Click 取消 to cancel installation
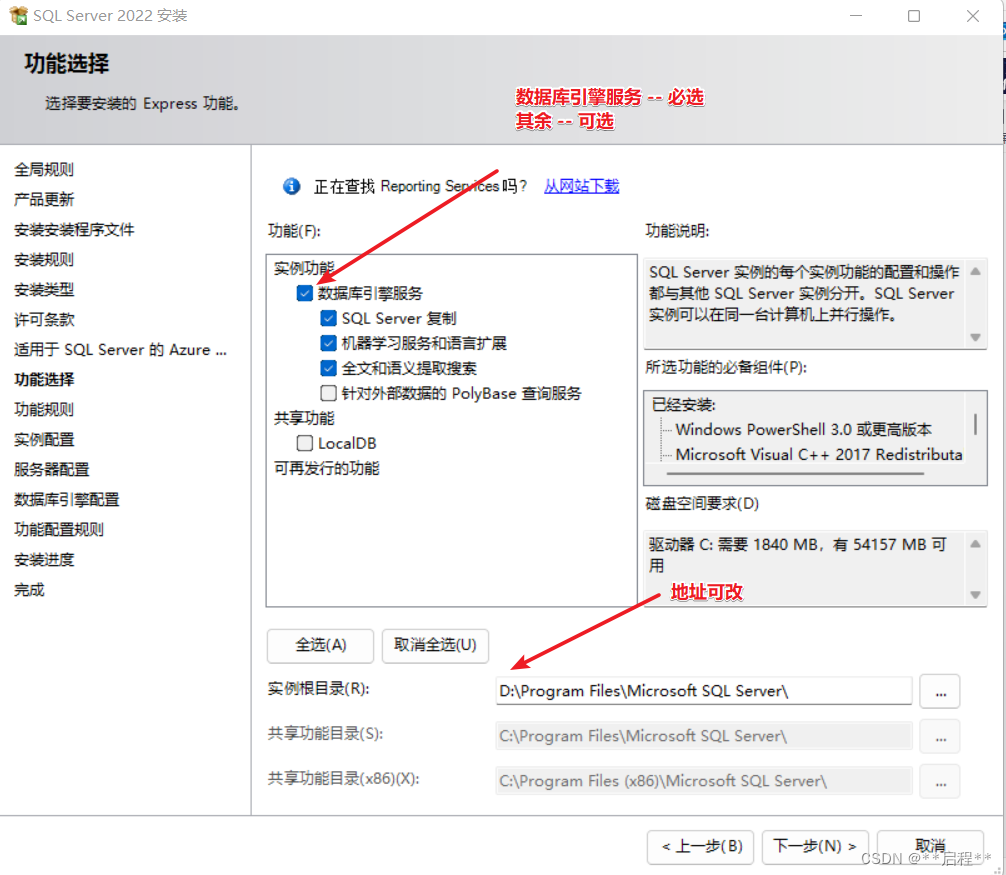Screen dimensions: 1006x875 (x=930, y=847)
